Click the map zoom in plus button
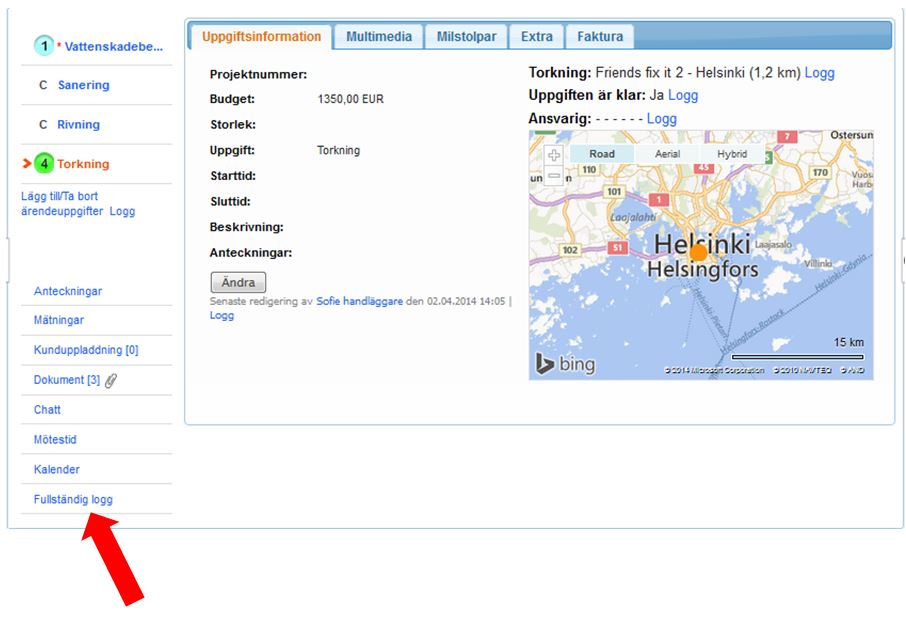This screenshot has height=619, width=906. click(x=554, y=156)
